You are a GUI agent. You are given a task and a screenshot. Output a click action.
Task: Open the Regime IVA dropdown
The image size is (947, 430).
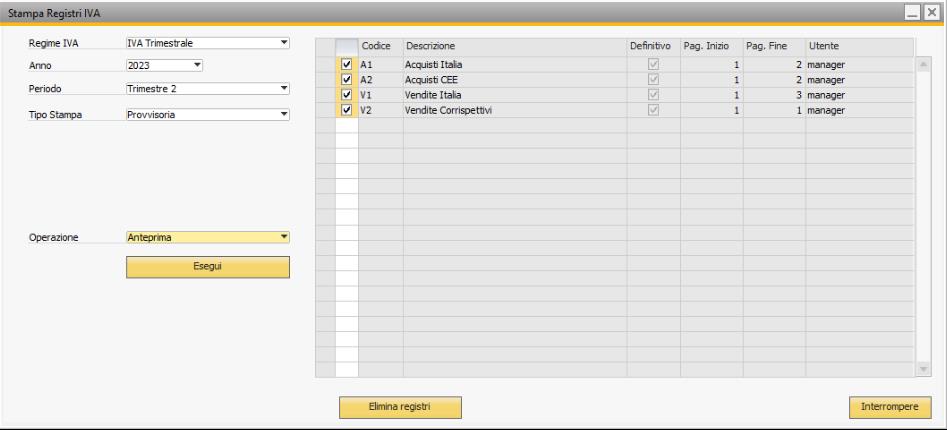[x=208, y=43]
